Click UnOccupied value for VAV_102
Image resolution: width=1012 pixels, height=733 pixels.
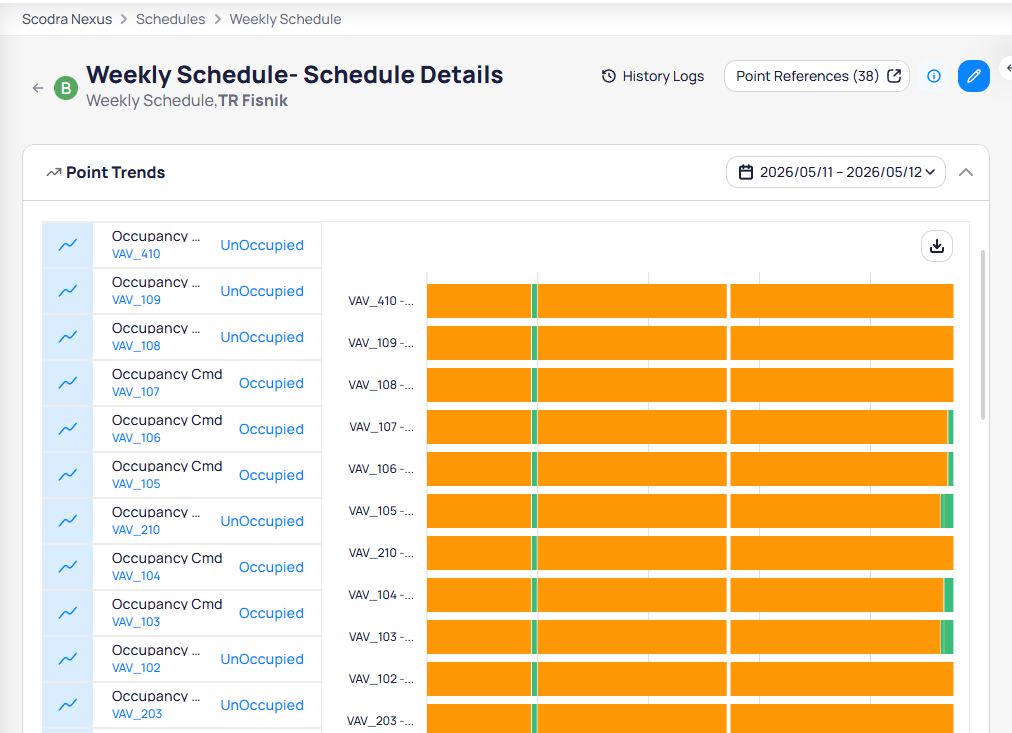pos(262,659)
